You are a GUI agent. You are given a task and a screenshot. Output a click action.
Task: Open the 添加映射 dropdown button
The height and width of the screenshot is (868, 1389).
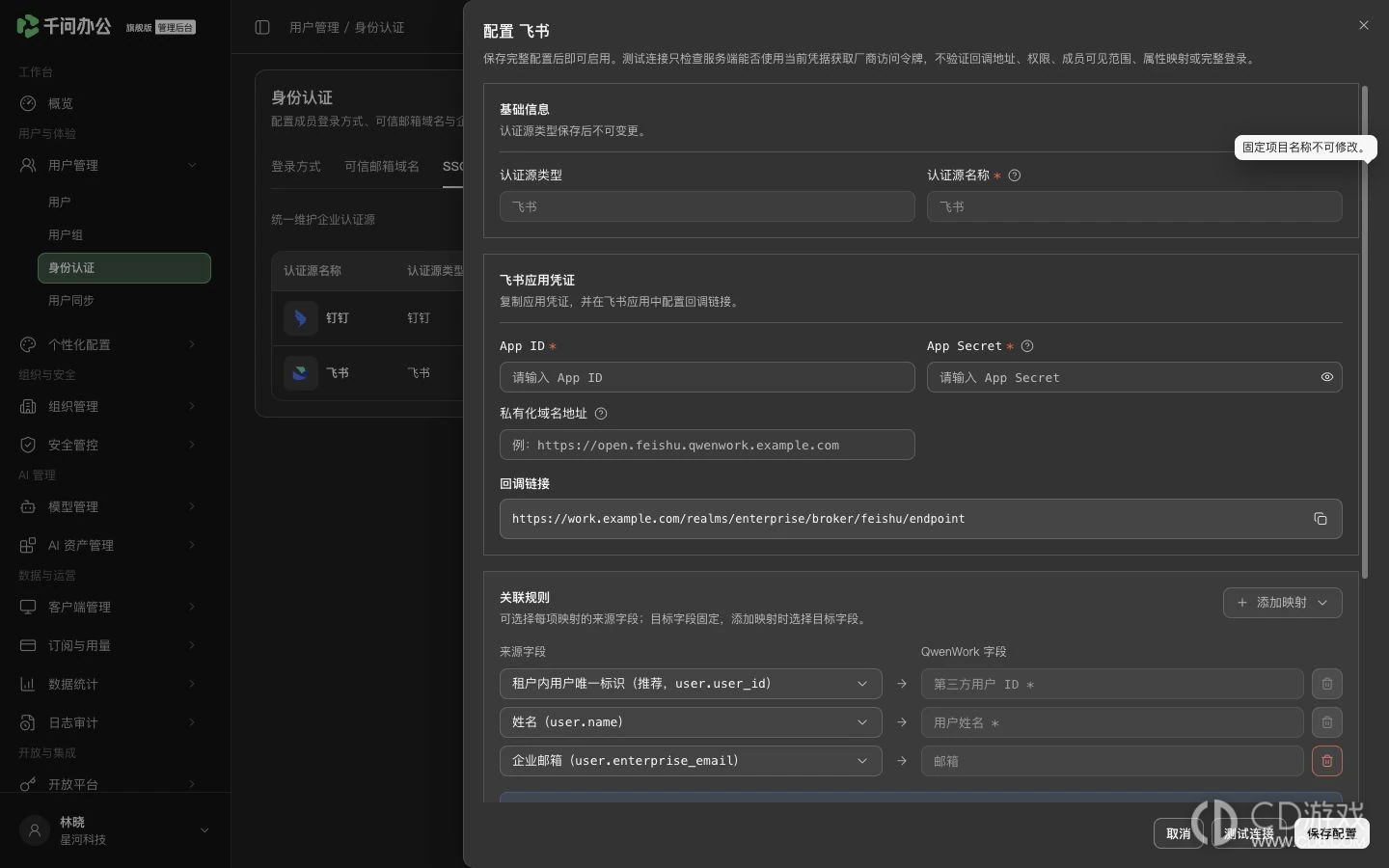[x=1282, y=603]
